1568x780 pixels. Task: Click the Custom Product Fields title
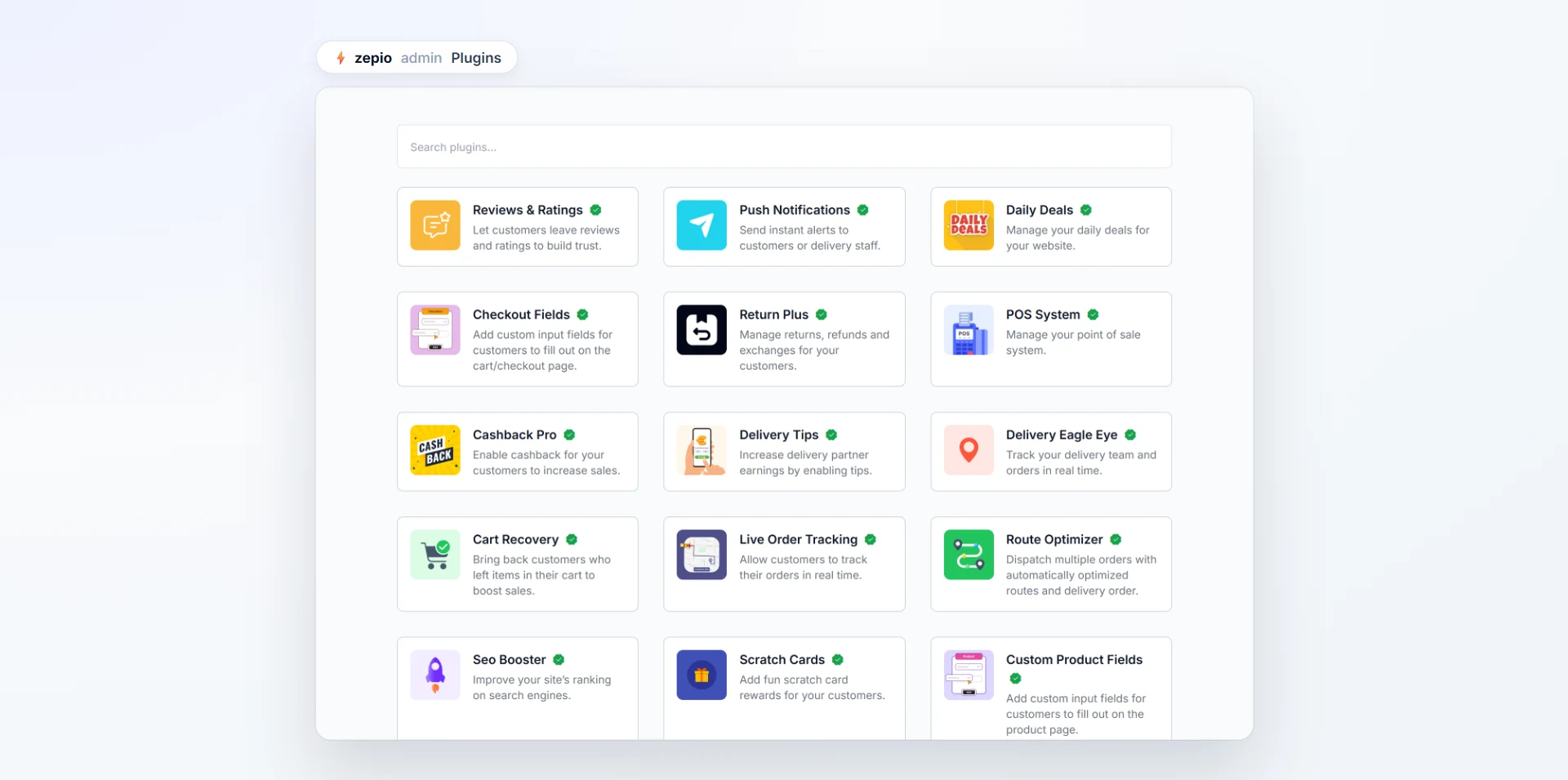pyautogui.click(x=1074, y=659)
